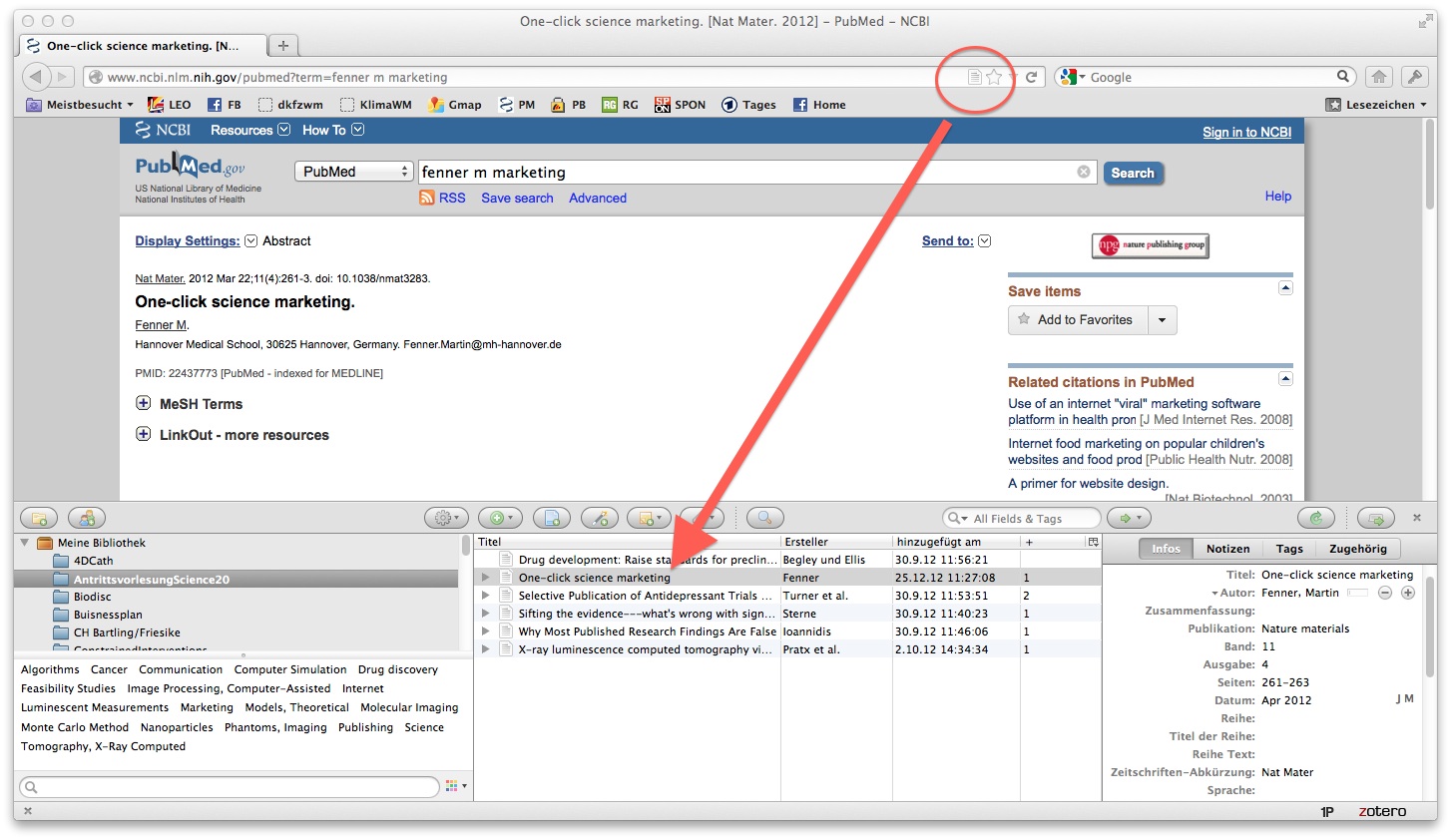Open the PubMed database dropdown
Screen dimensions: 1451x840
[x=354, y=172]
